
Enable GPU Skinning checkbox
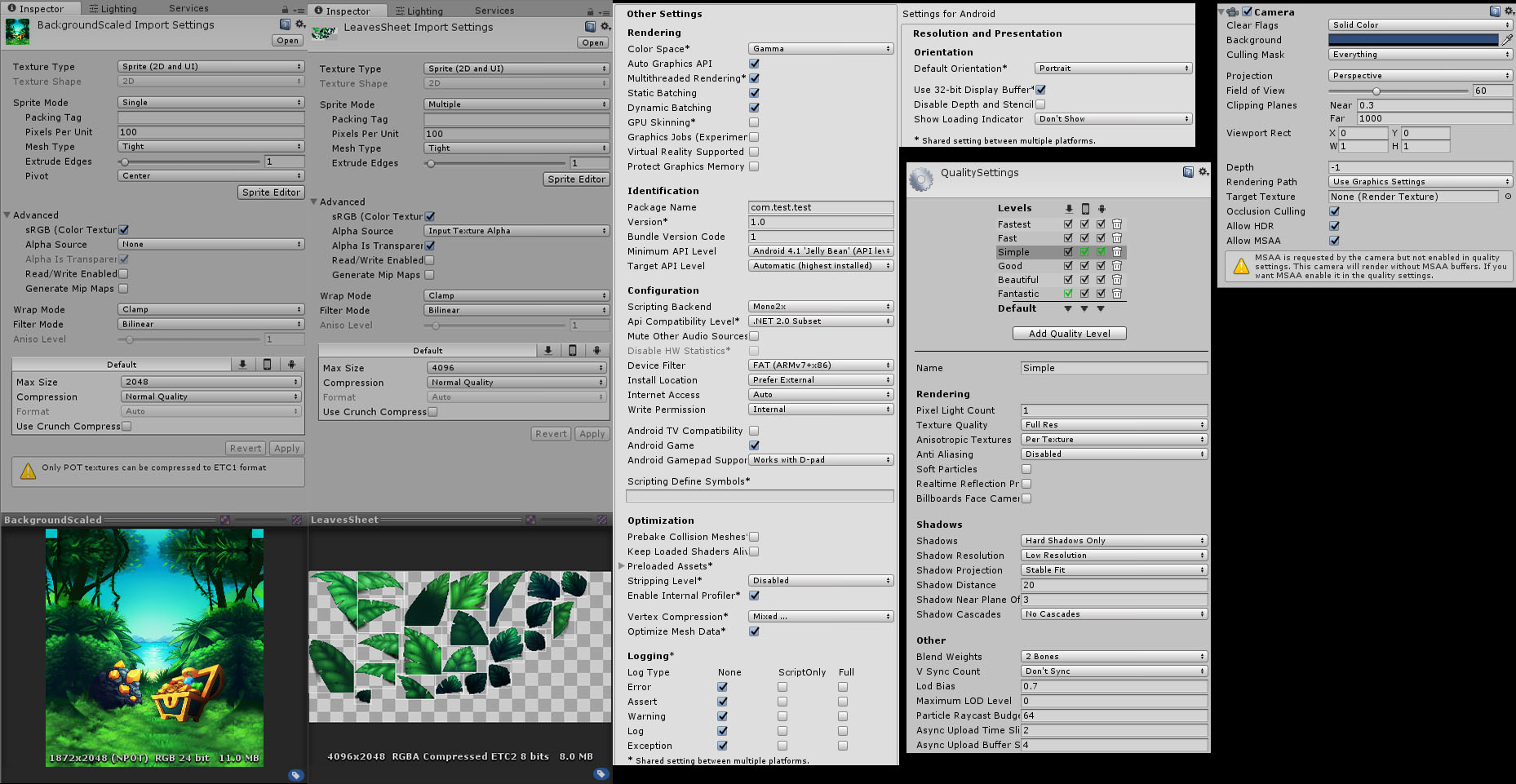tap(754, 122)
